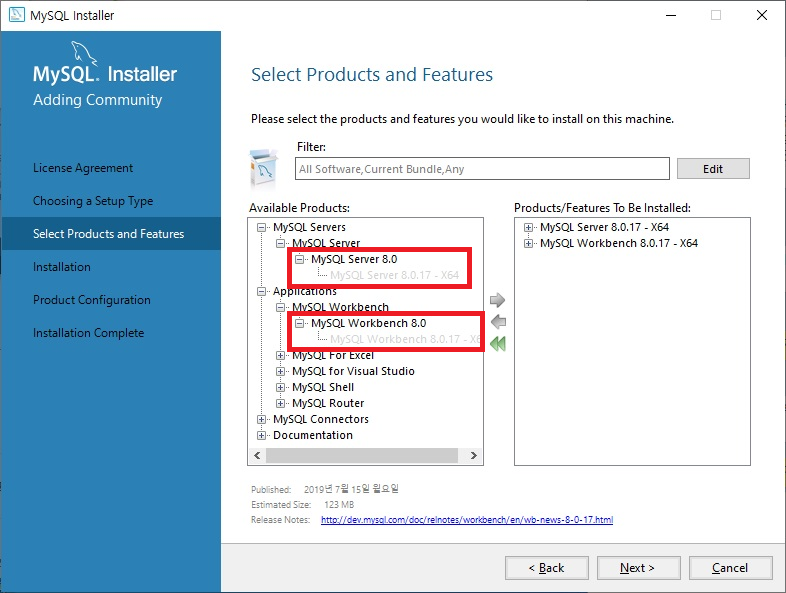Collapse the MySQL Server 8.0 node

(299, 259)
